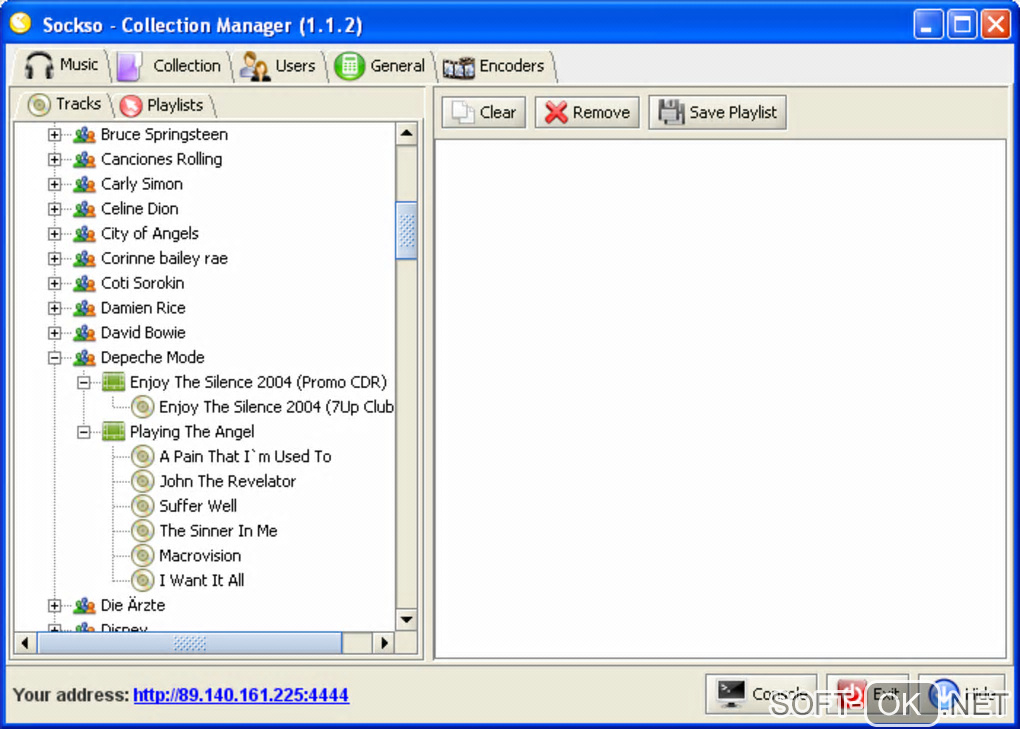This screenshot has height=729, width=1020.
Task: Click the Die Ärzte artist icon
Action: pyautogui.click(x=85, y=605)
